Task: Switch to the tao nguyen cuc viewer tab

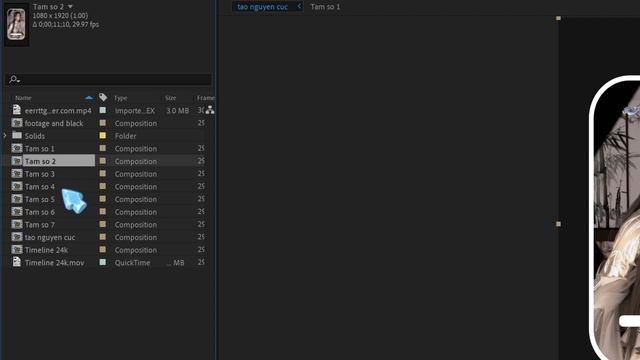Action: [262, 7]
